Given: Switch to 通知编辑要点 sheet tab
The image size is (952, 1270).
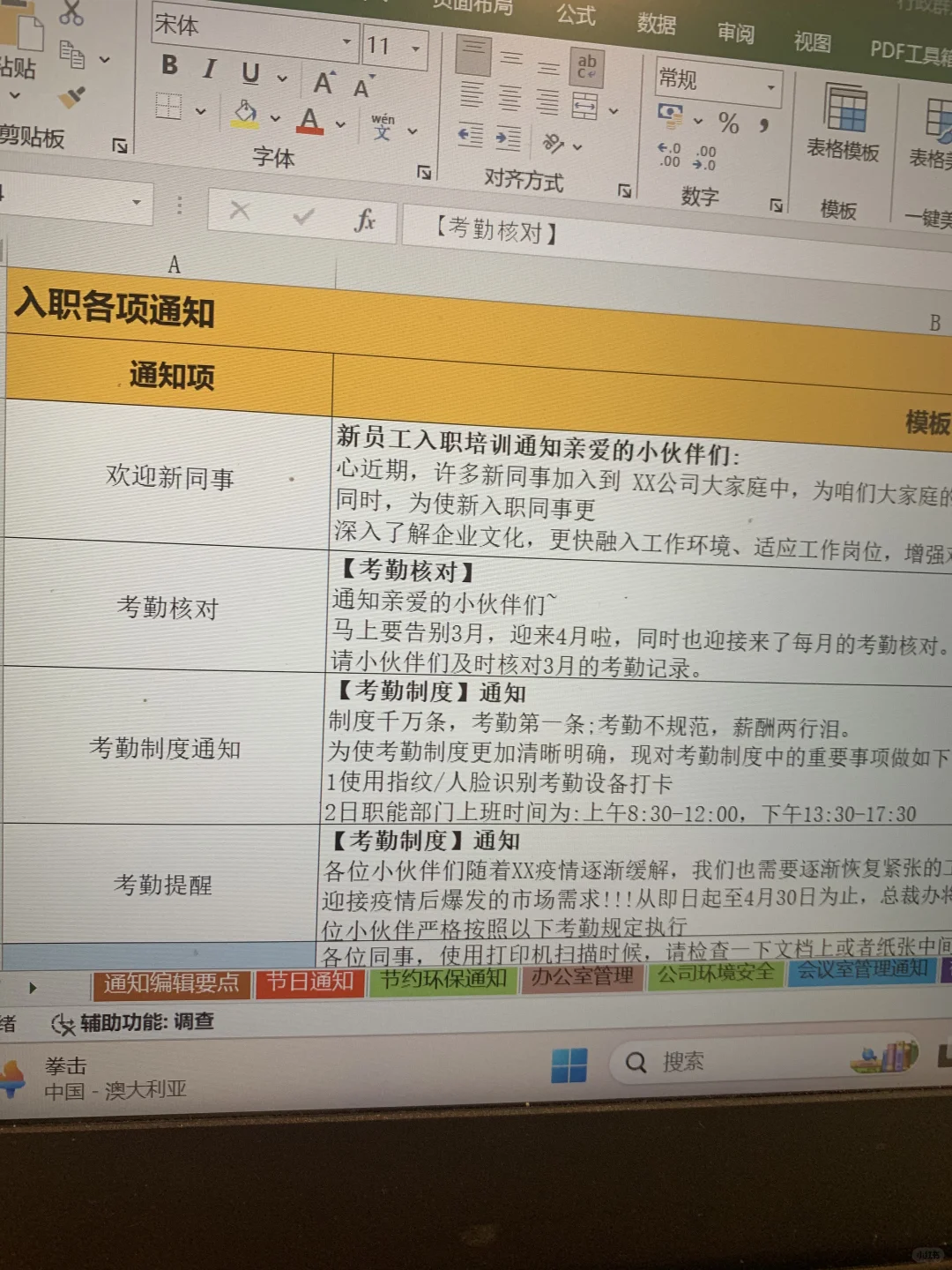Looking at the screenshot, I should point(171,983).
